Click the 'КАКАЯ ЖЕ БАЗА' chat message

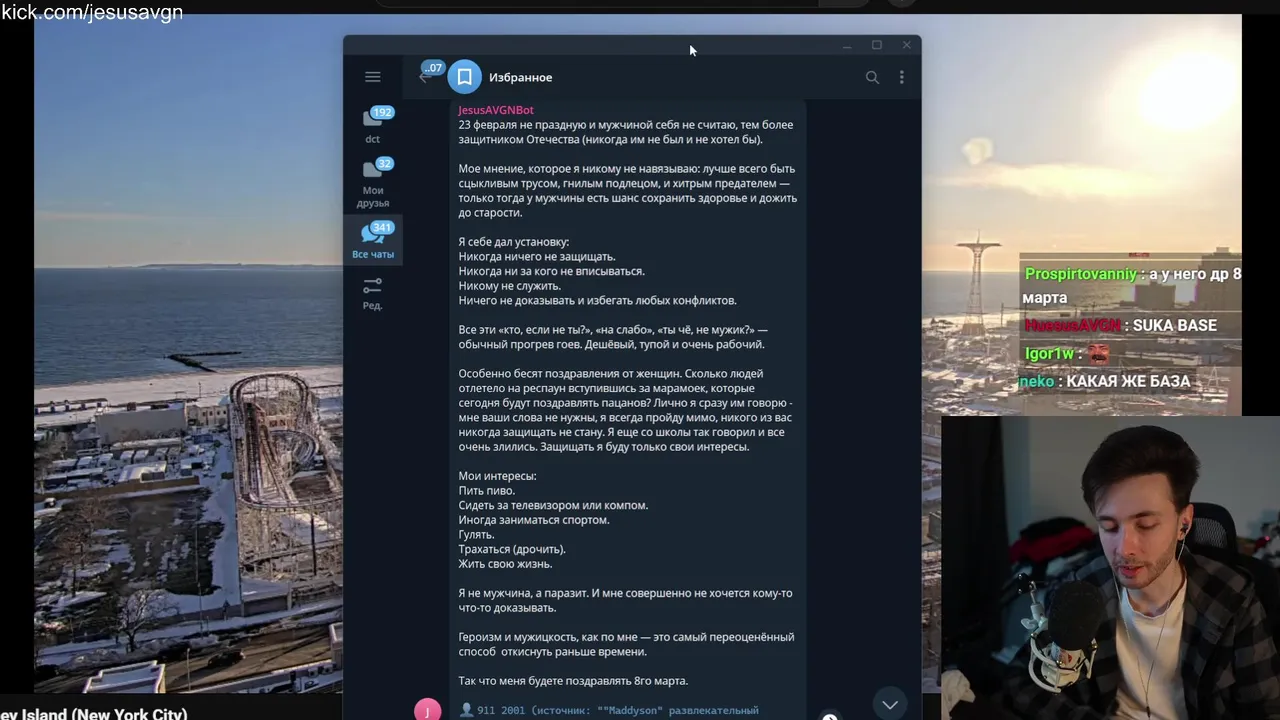coord(1128,381)
